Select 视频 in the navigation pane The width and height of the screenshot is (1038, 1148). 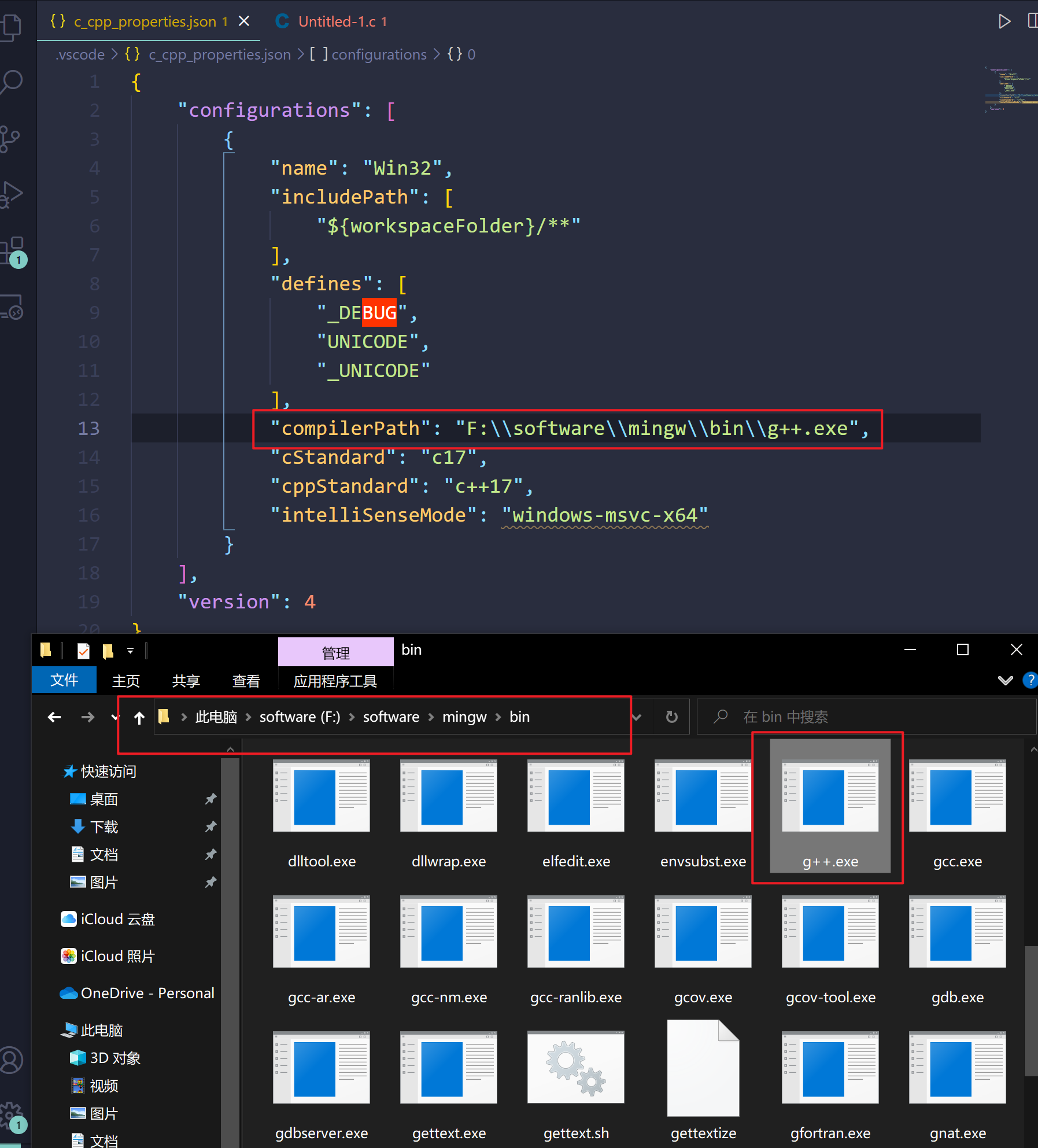pyautogui.click(x=94, y=1086)
